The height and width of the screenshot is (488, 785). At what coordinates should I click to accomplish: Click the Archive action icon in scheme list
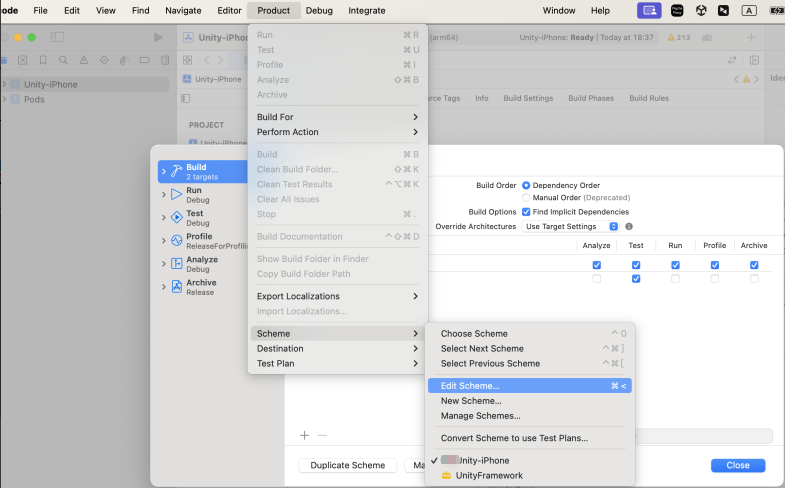177,287
